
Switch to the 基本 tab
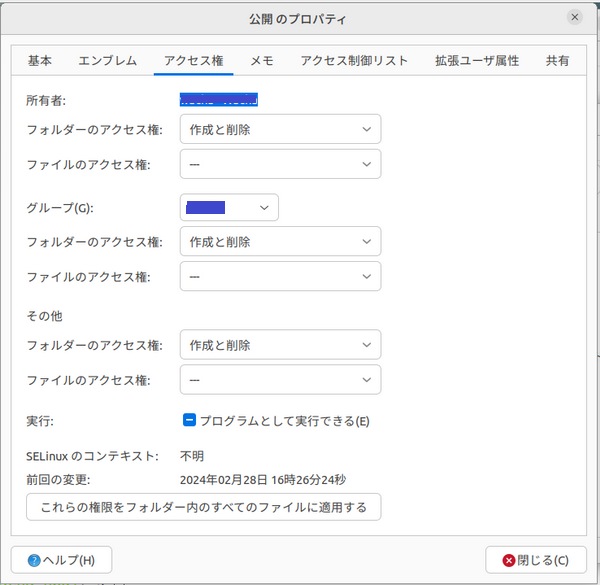(40, 60)
